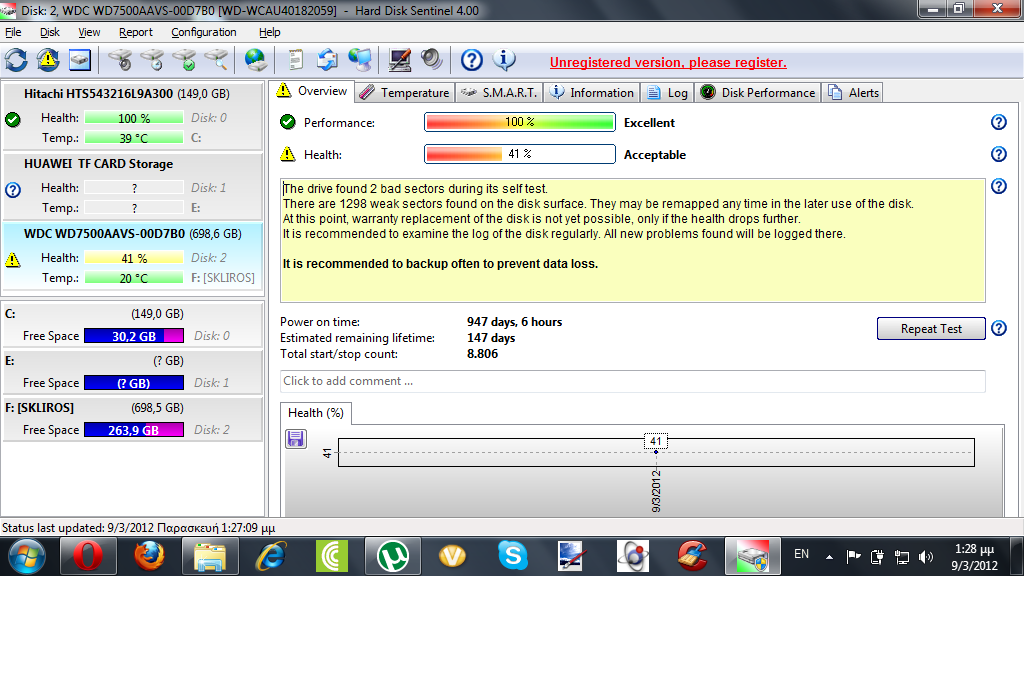Switch to the Disk Performance tab

(758, 93)
